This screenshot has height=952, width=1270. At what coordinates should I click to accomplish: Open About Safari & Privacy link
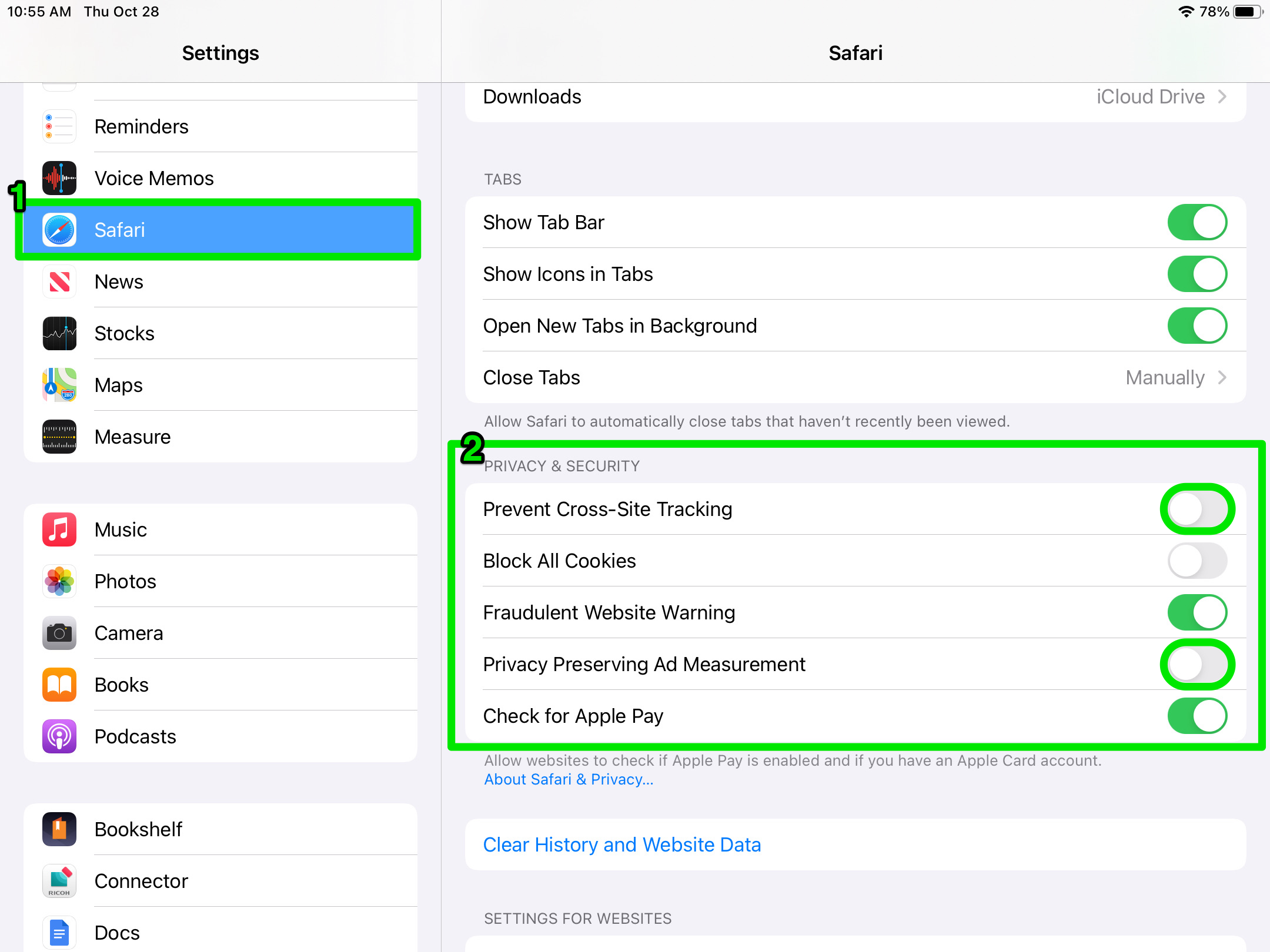[569, 779]
